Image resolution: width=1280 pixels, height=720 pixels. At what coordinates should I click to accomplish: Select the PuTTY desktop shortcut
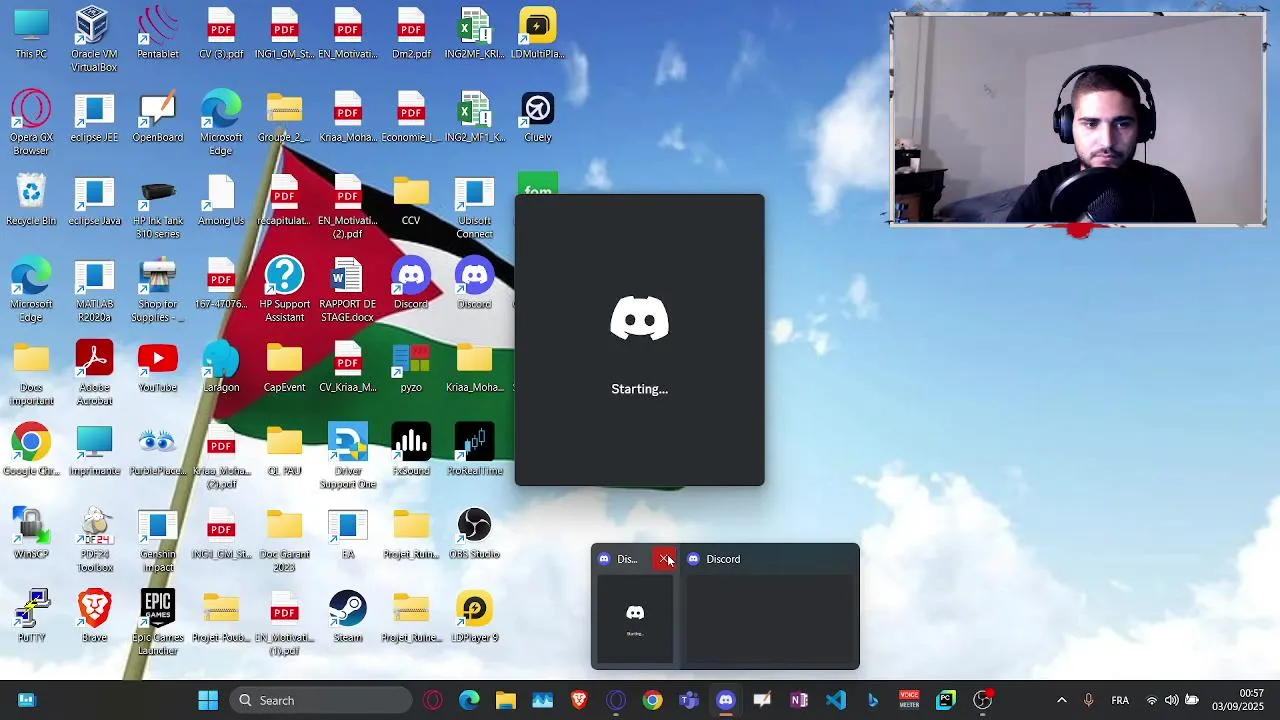[31, 617]
